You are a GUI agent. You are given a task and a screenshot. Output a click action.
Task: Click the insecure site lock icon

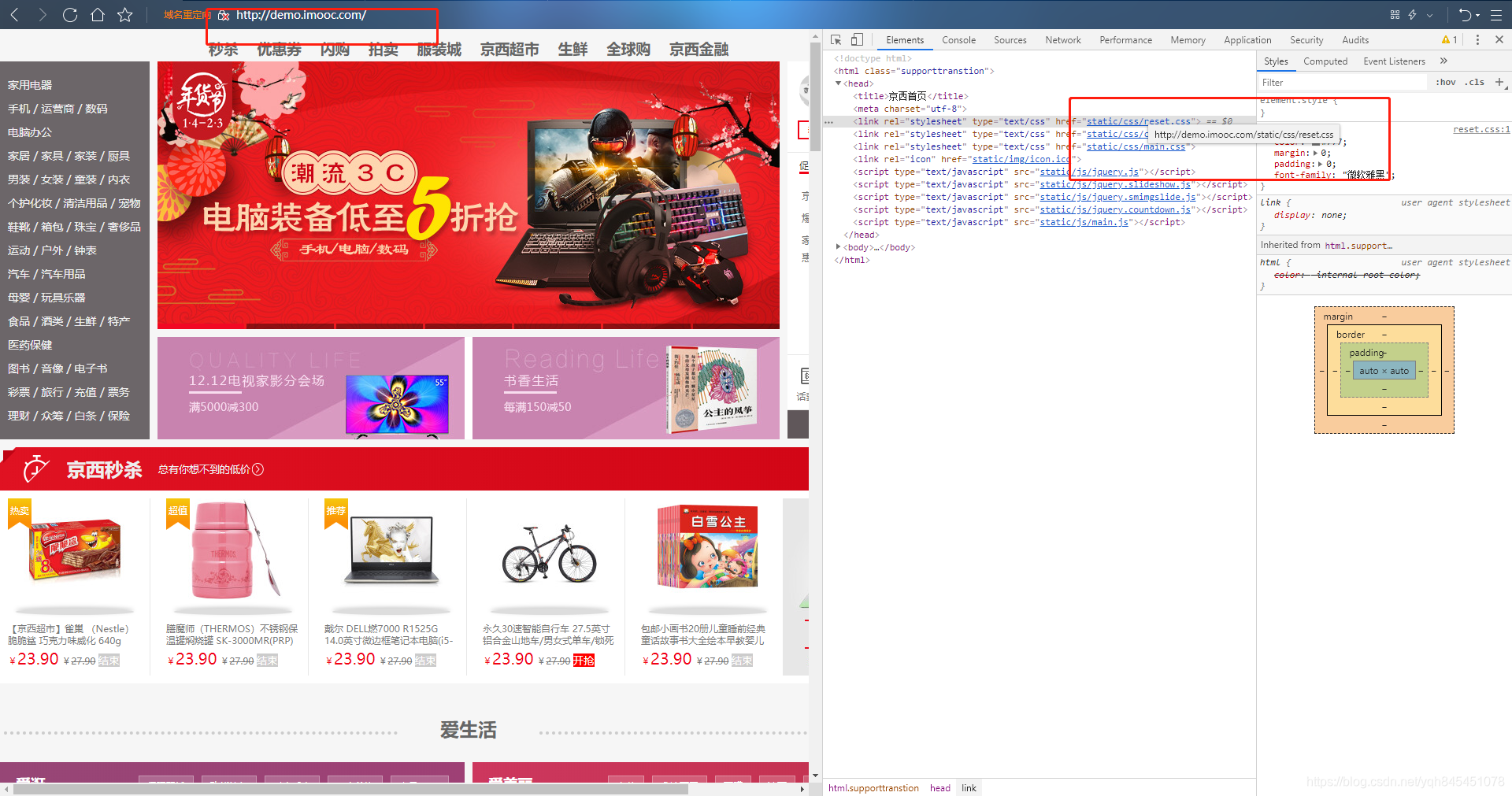click(x=224, y=15)
